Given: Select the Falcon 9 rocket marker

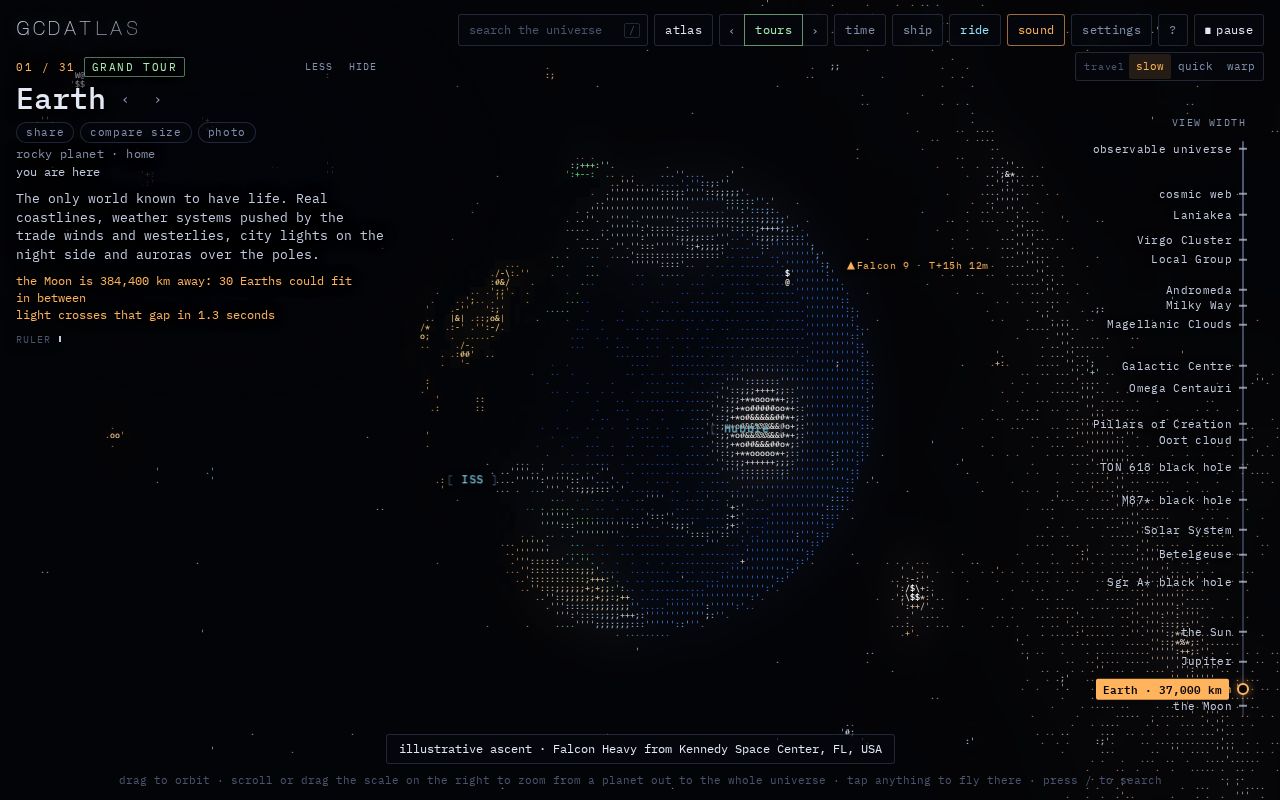Looking at the screenshot, I should click(x=917, y=266).
